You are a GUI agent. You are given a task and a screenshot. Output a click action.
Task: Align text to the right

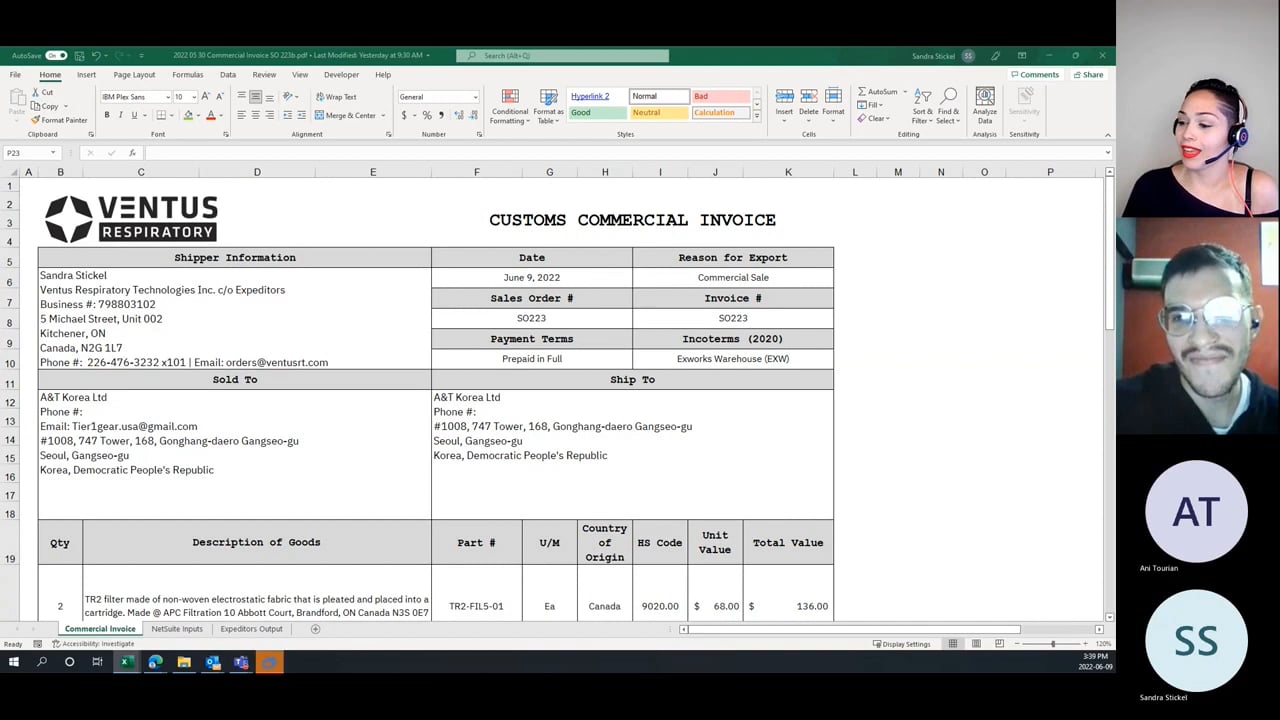(270, 115)
